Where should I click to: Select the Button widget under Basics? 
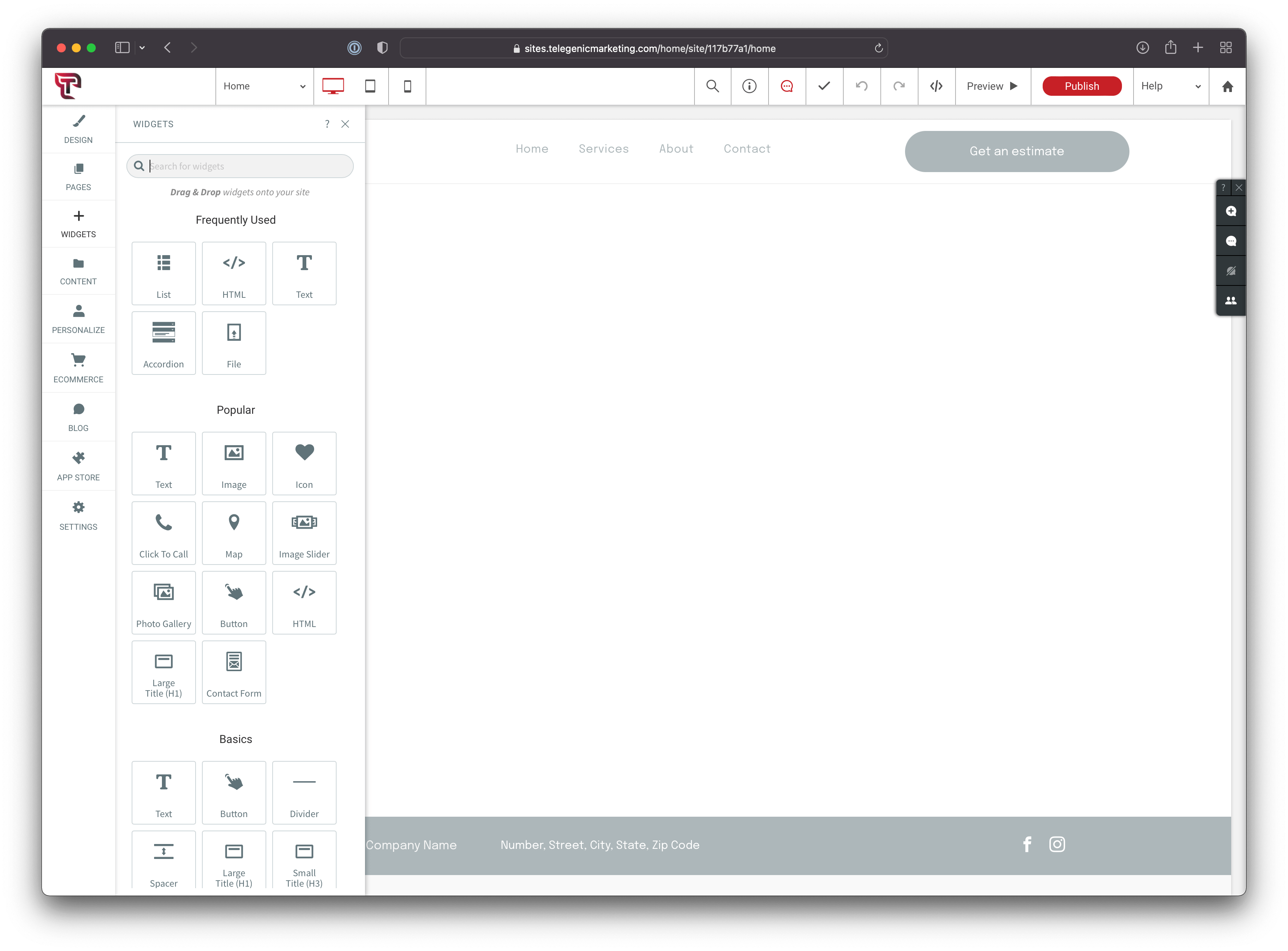pos(234,793)
